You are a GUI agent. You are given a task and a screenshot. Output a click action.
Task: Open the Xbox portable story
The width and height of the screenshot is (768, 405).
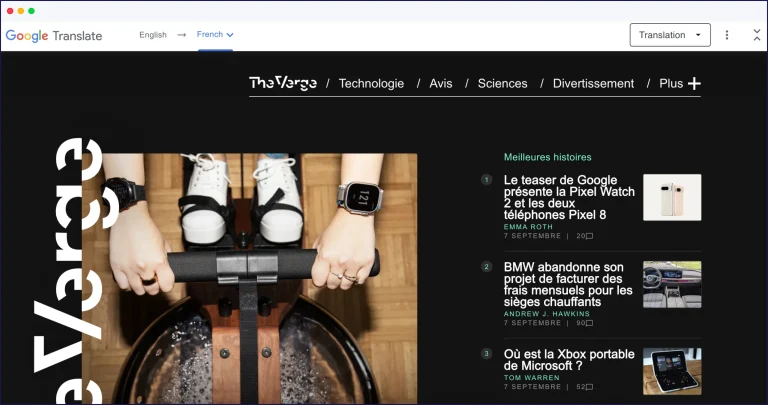click(569, 360)
